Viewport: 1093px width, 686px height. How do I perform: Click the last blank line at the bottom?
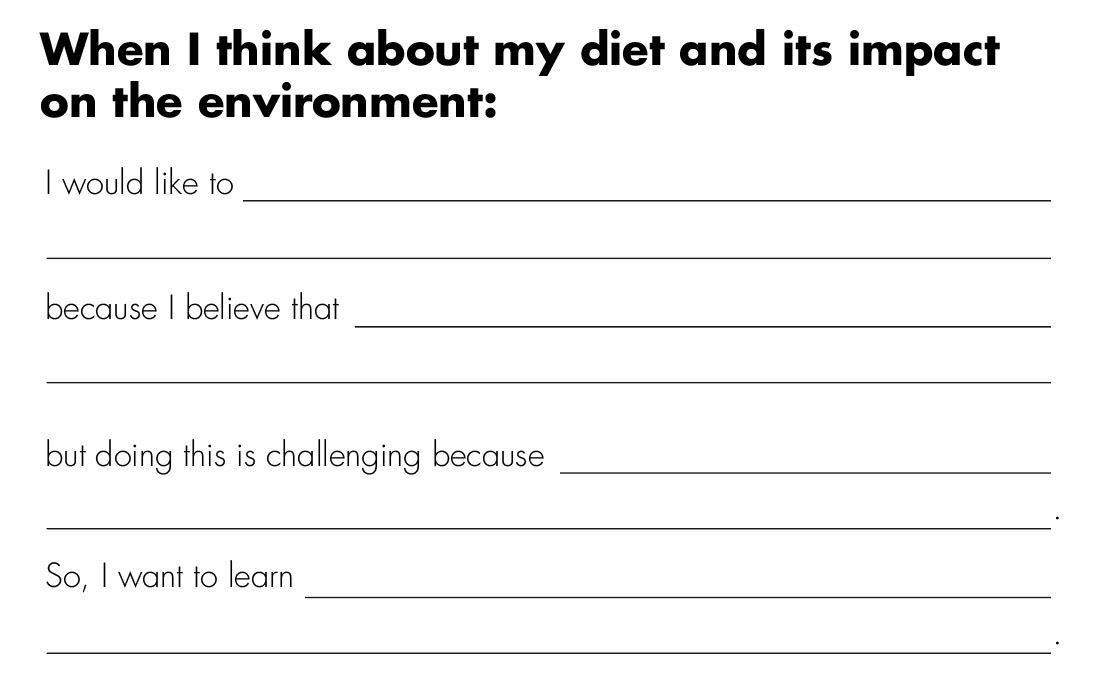549,653
